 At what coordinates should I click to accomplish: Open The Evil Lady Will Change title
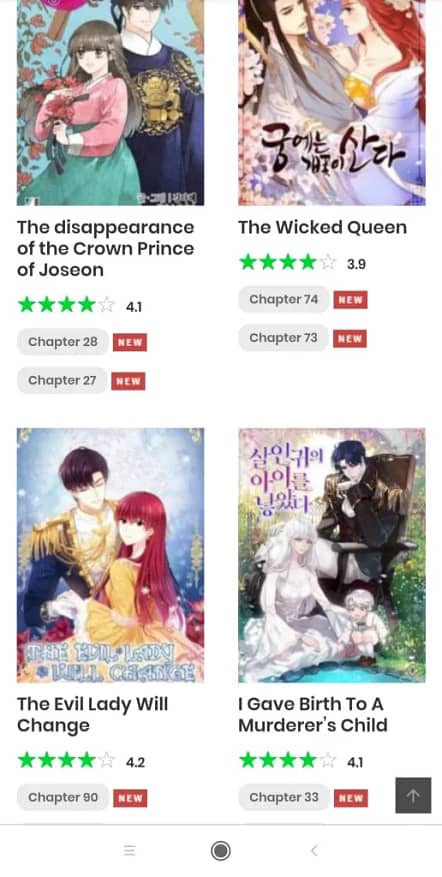point(92,715)
